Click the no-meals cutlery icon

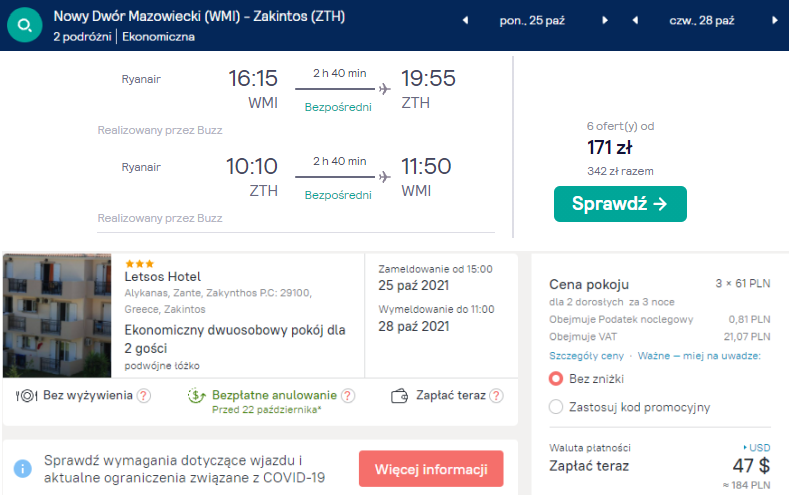point(26,396)
